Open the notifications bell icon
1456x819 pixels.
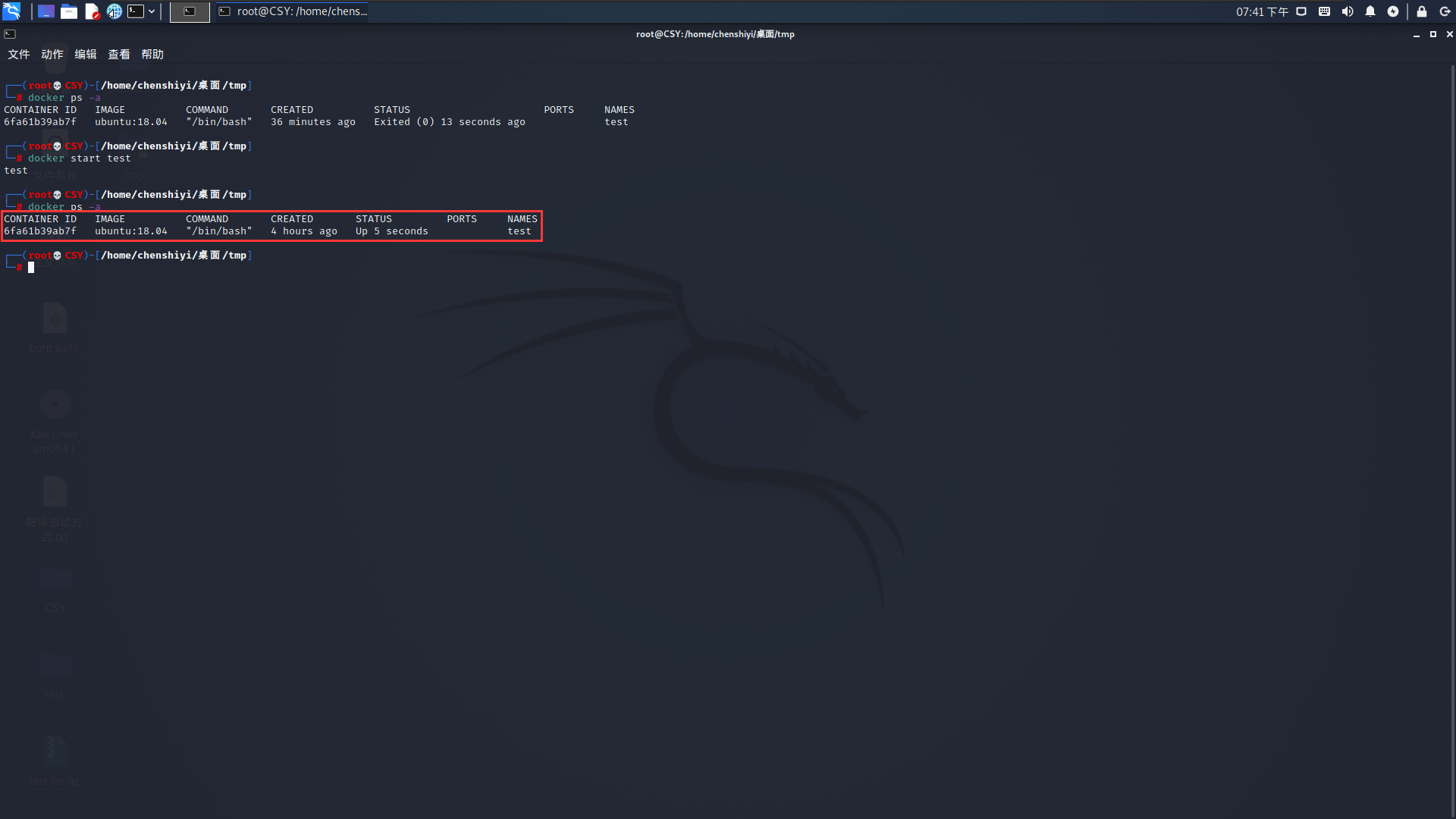tap(1370, 11)
